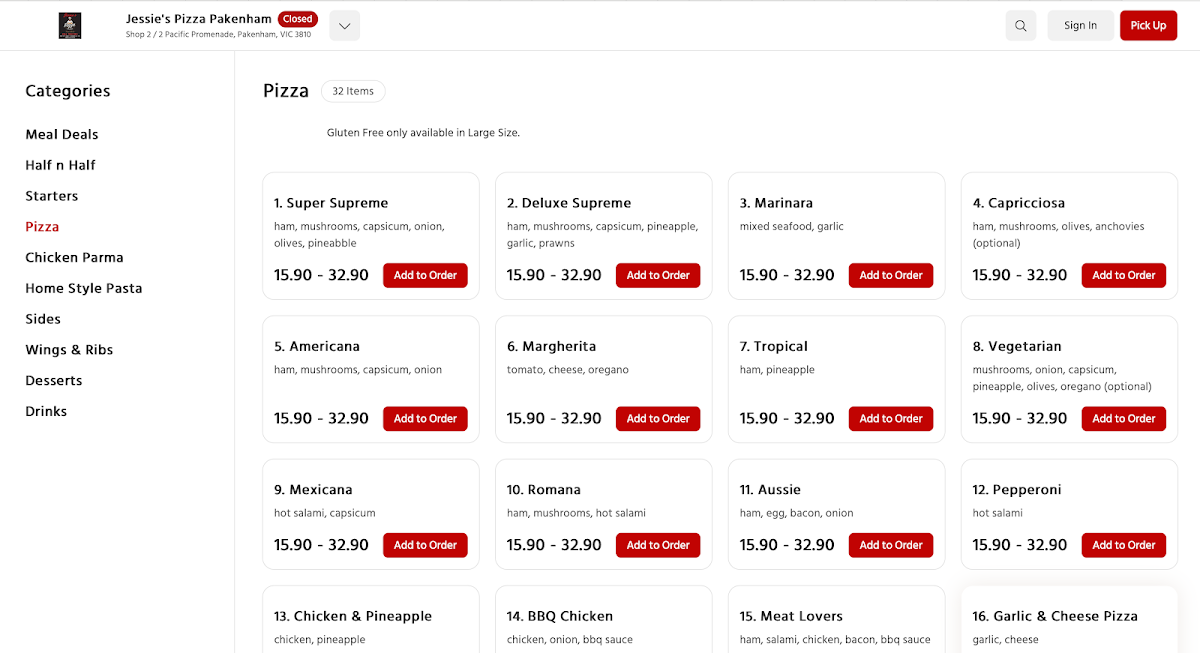
Task: Click '3. Marinara' title
Action: [x=776, y=203]
